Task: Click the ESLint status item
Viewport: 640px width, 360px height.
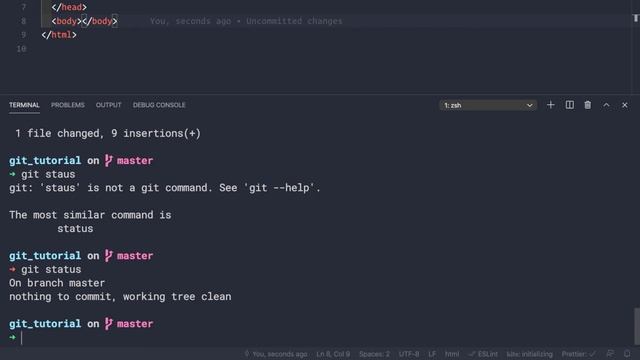Action: 483,354
